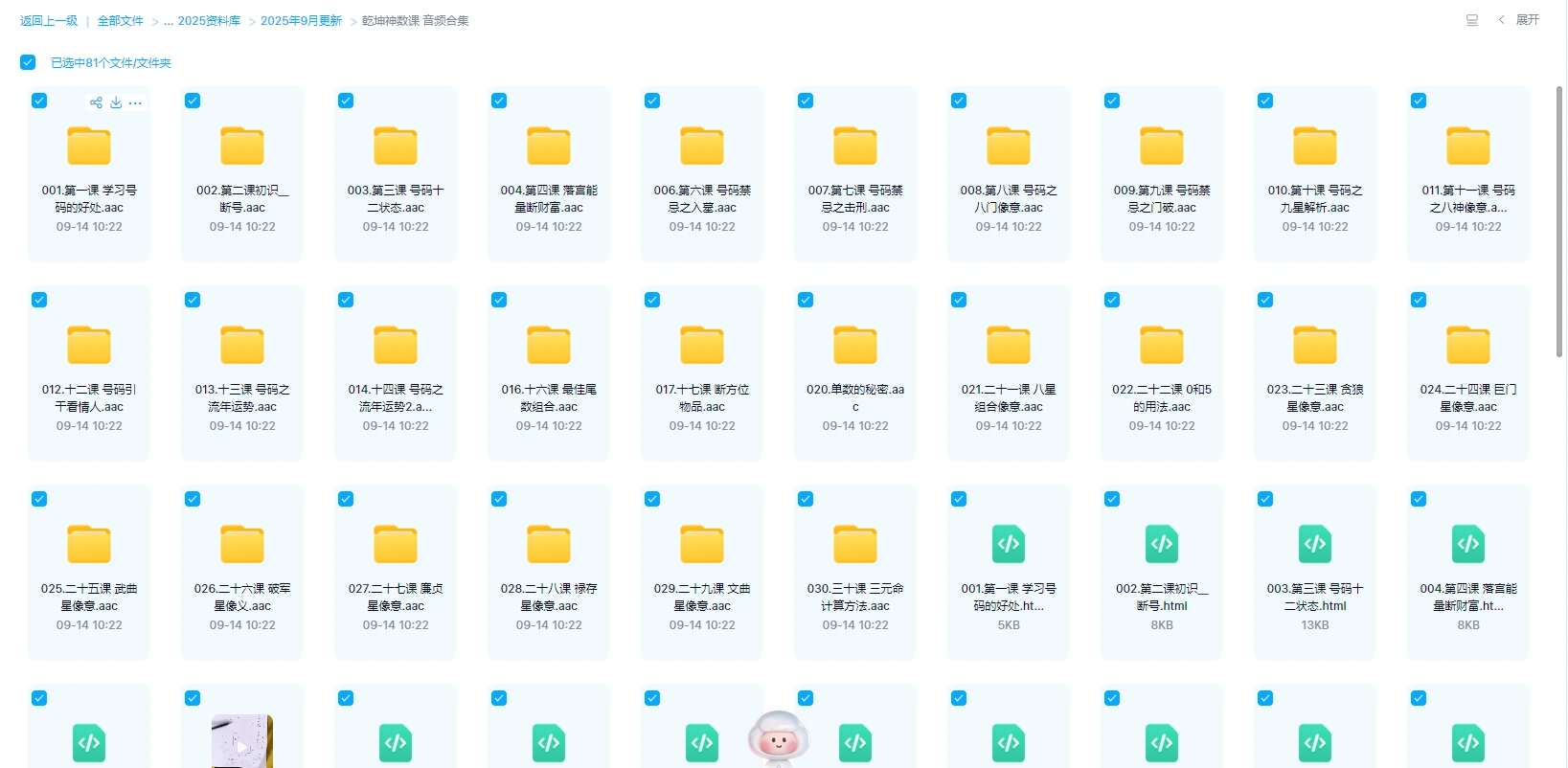Open more options on first folder card
The width and height of the screenshot is (1568, 768).
[135, 102]
